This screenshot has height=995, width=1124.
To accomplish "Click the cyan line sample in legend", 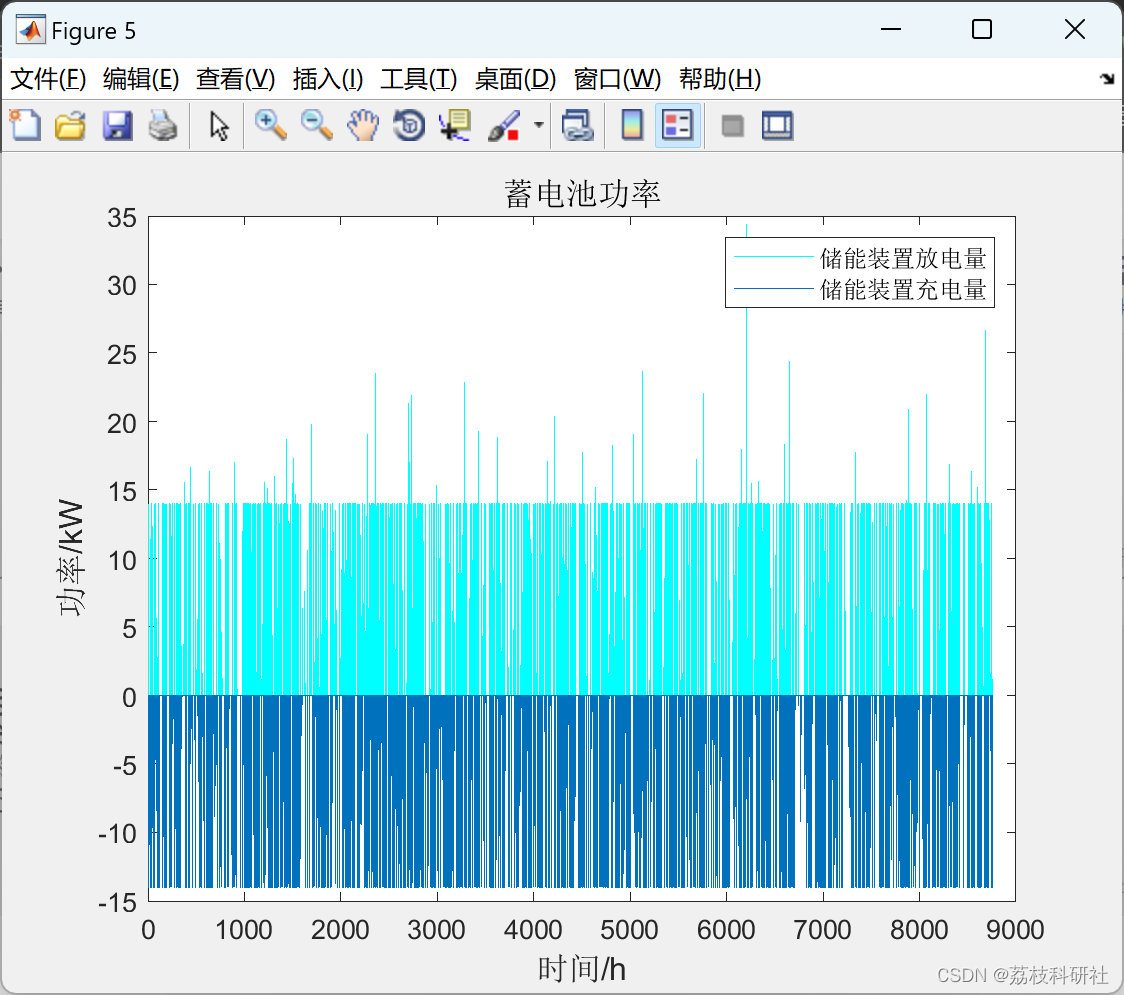I will click(773, 257).
